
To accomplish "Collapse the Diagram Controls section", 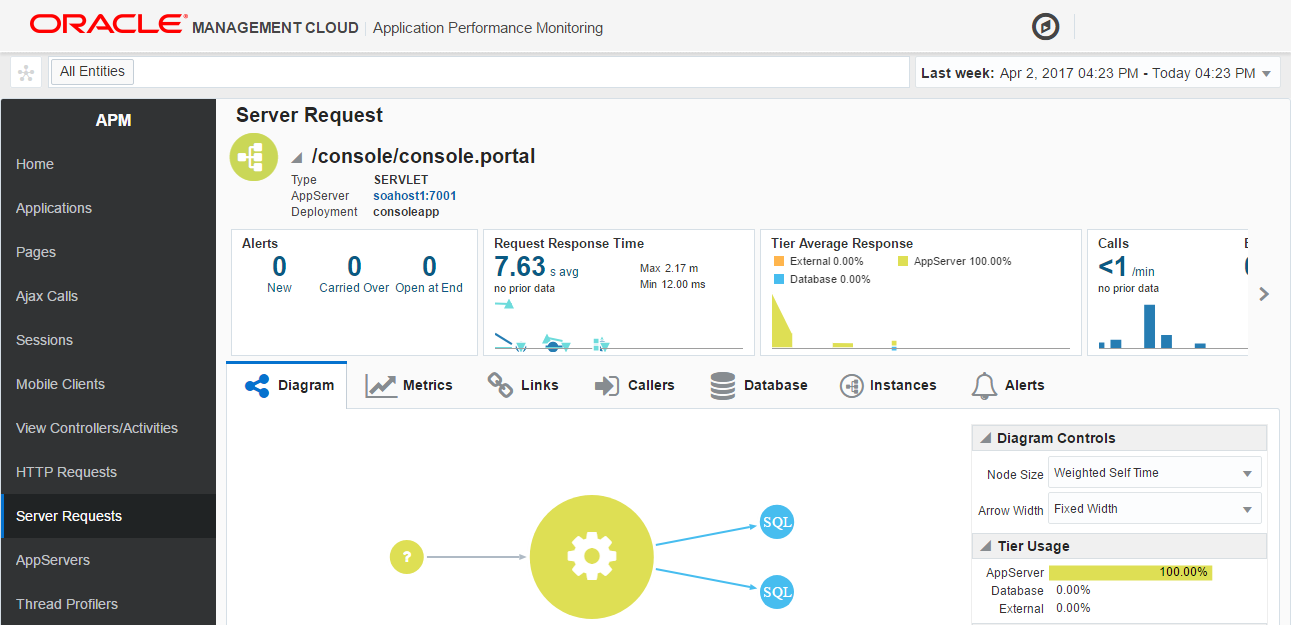I will click(985, 438).
